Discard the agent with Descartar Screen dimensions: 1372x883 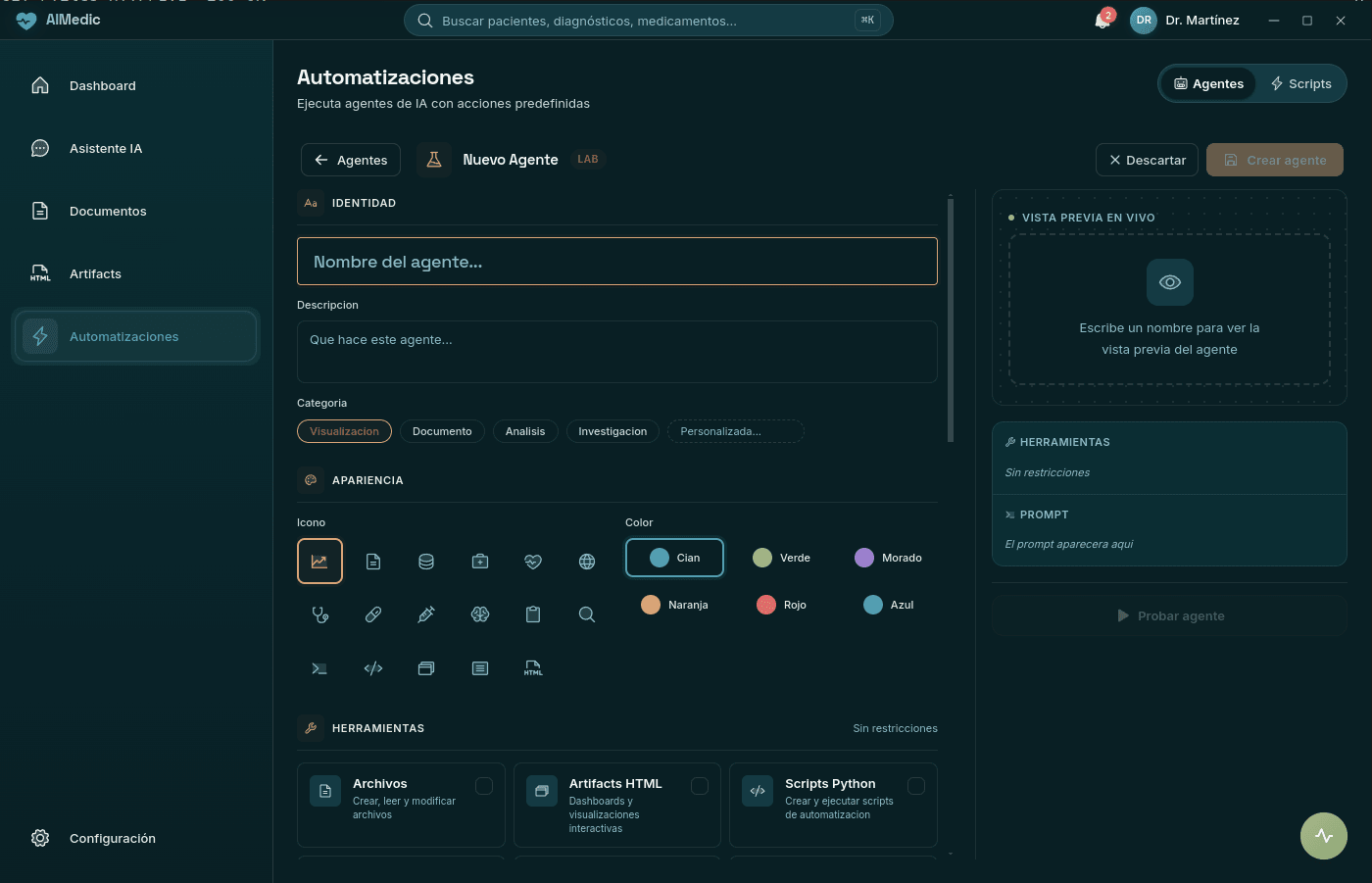[1147, 160]
